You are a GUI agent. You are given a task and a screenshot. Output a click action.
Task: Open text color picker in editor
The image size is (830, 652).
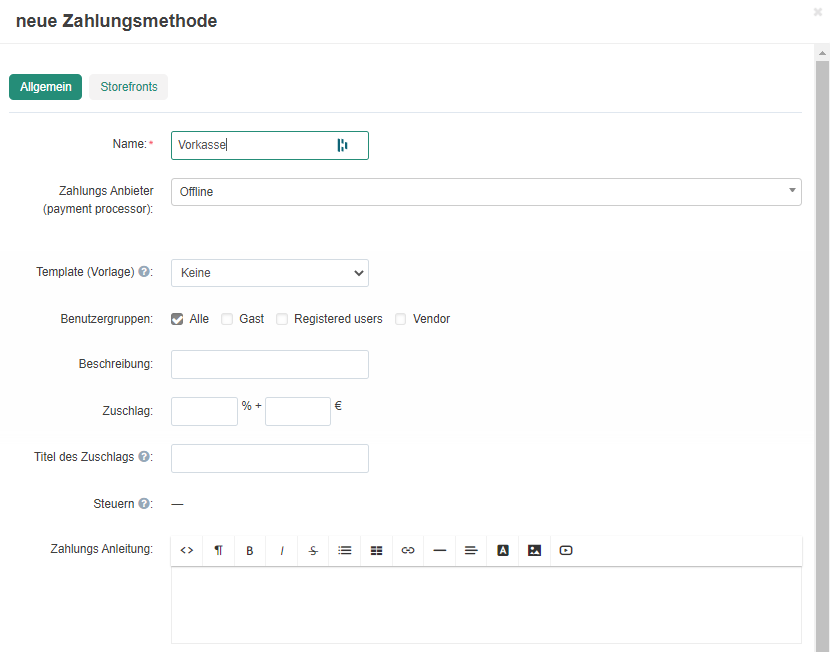coord(503,550)
